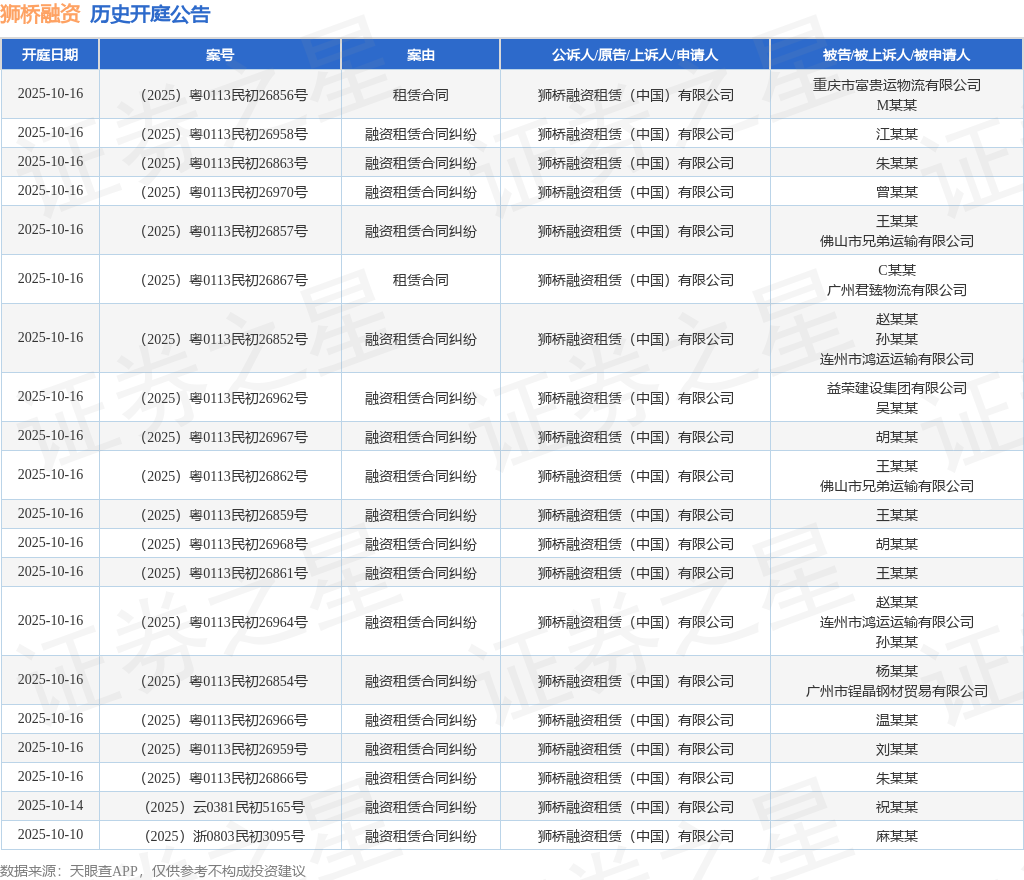Click 胡某某 in the 26967号 row
Viewport: 1024px width, 880px height.
(897, 437)
